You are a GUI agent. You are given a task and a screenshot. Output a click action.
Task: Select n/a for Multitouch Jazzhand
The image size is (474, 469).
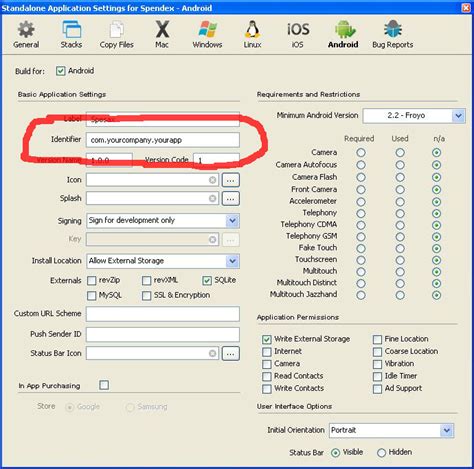[436, 295]
